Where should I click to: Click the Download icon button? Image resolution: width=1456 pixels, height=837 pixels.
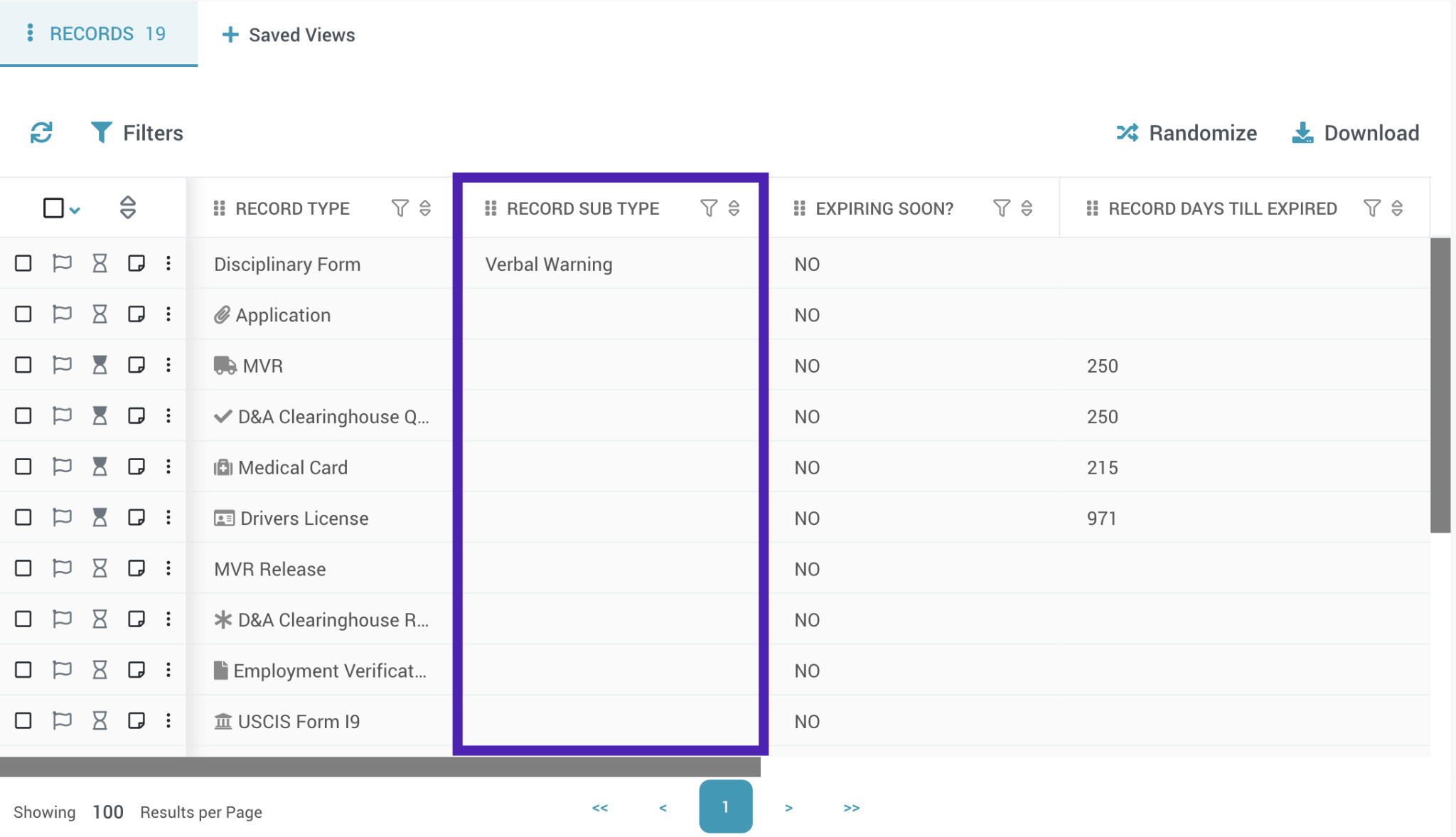tap(1302, 133)
